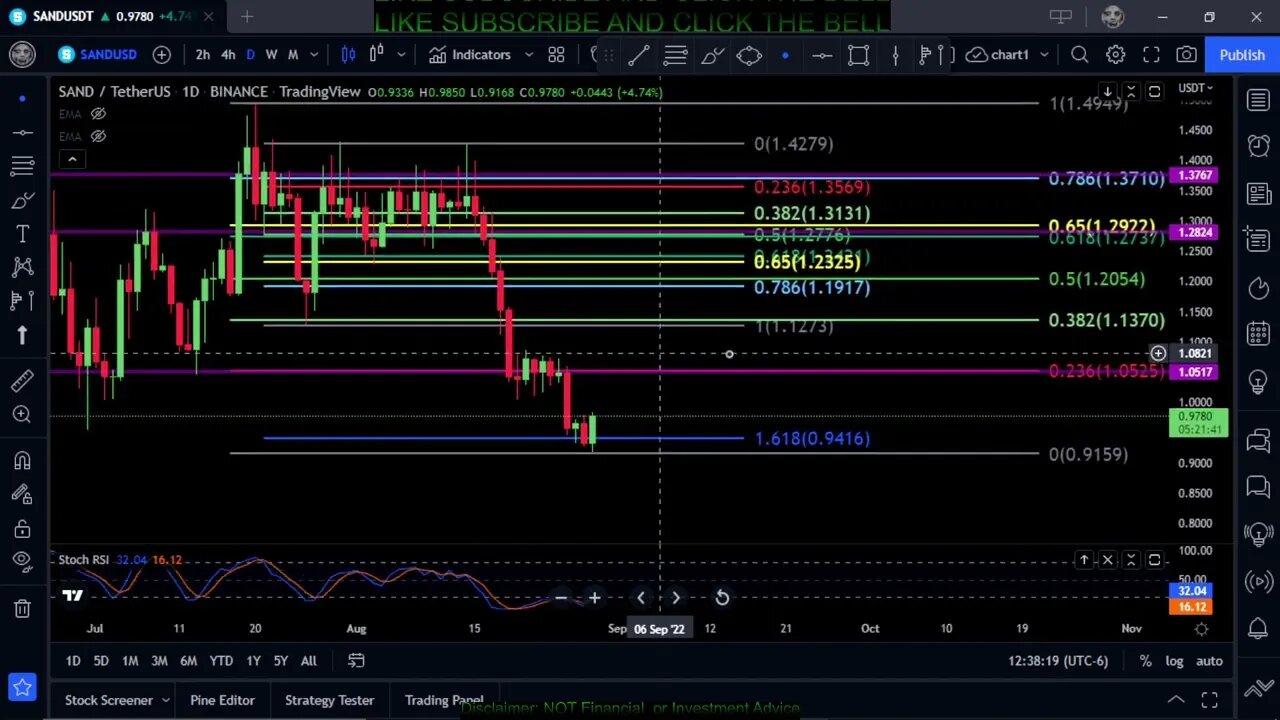Hide all drawings with eye icon

[x=22, y=561]
